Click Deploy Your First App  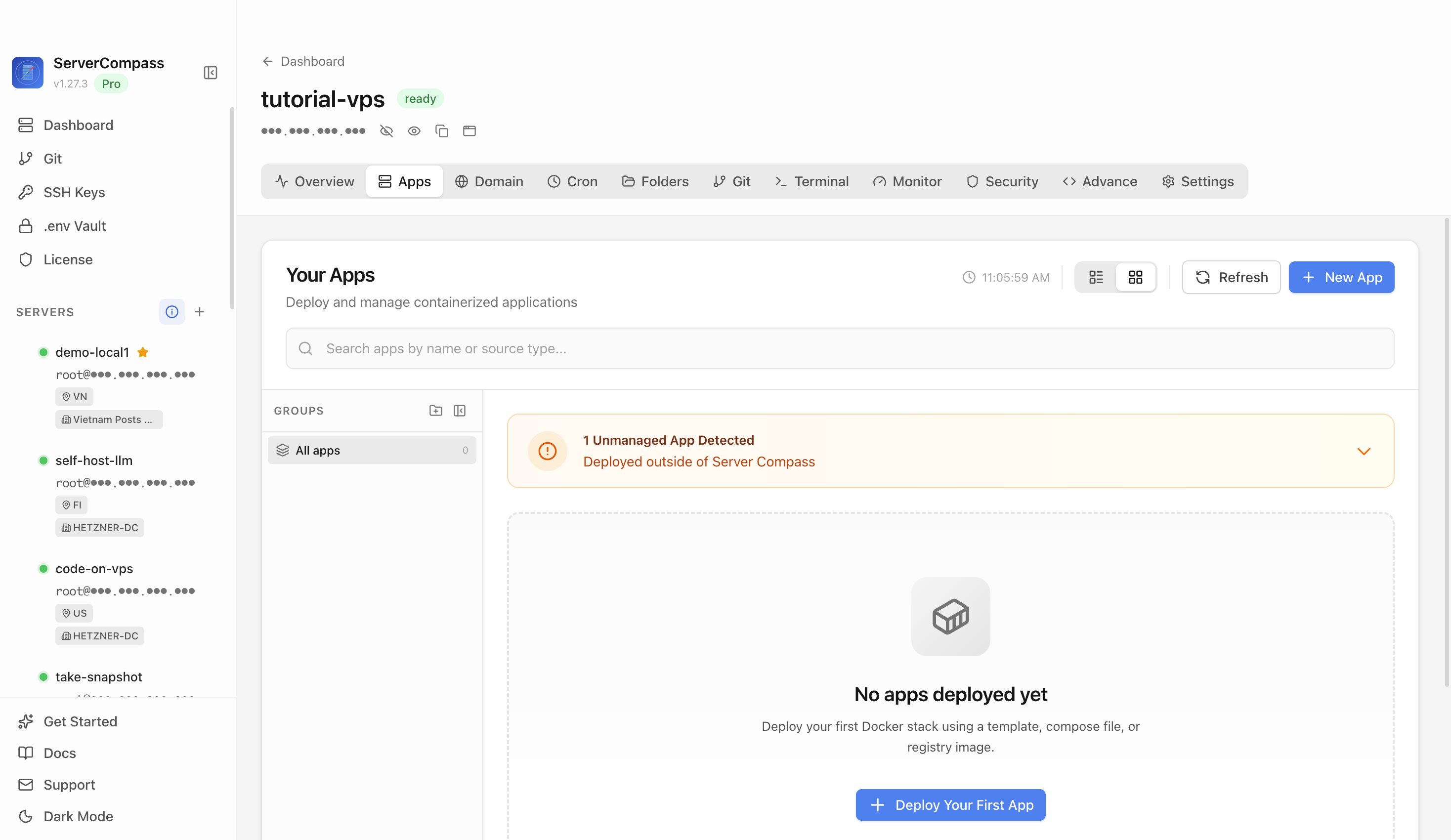pyautogui.click(x=950, y=805)
